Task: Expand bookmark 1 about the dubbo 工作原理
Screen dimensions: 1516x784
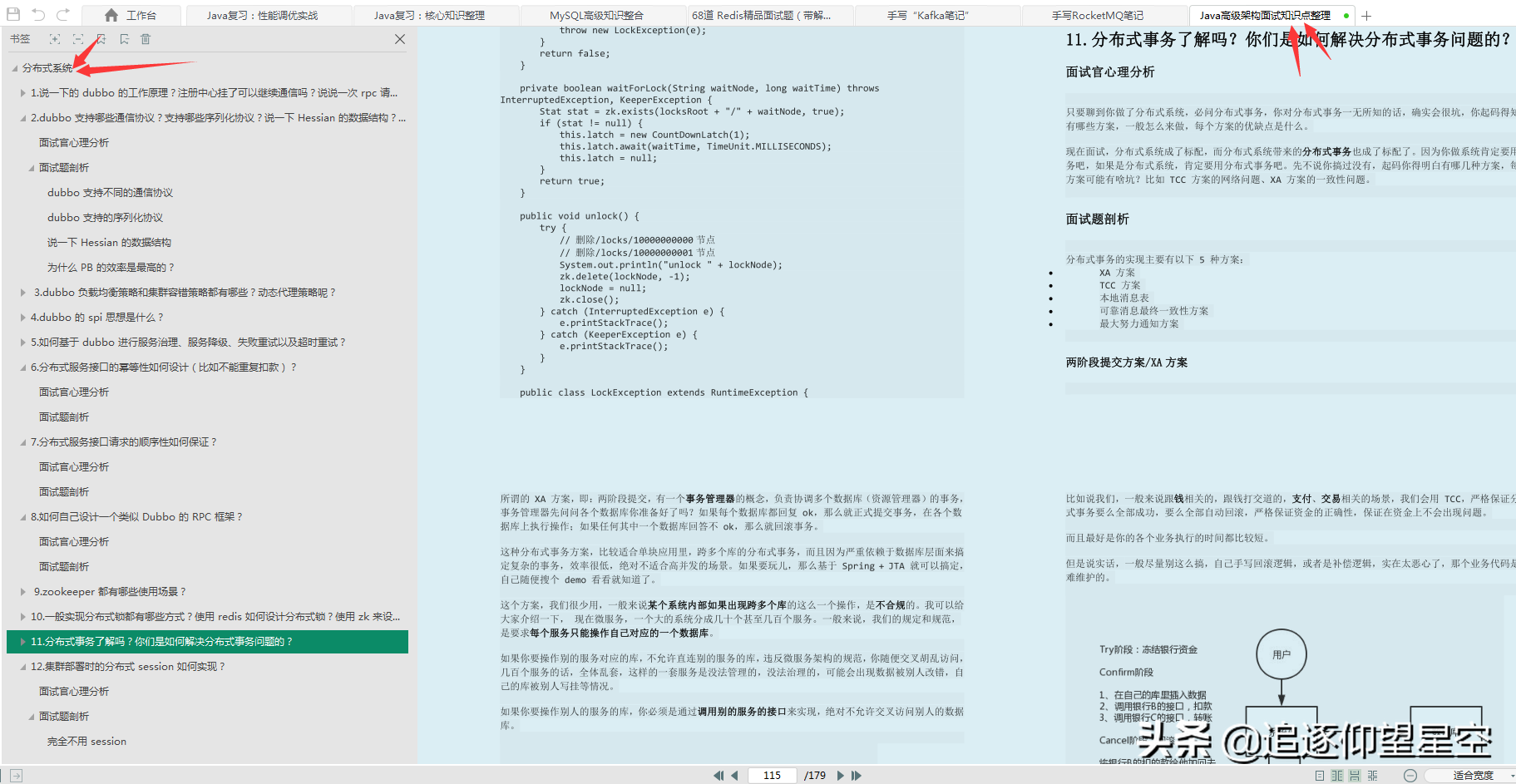Action: (x=23, y=93)
